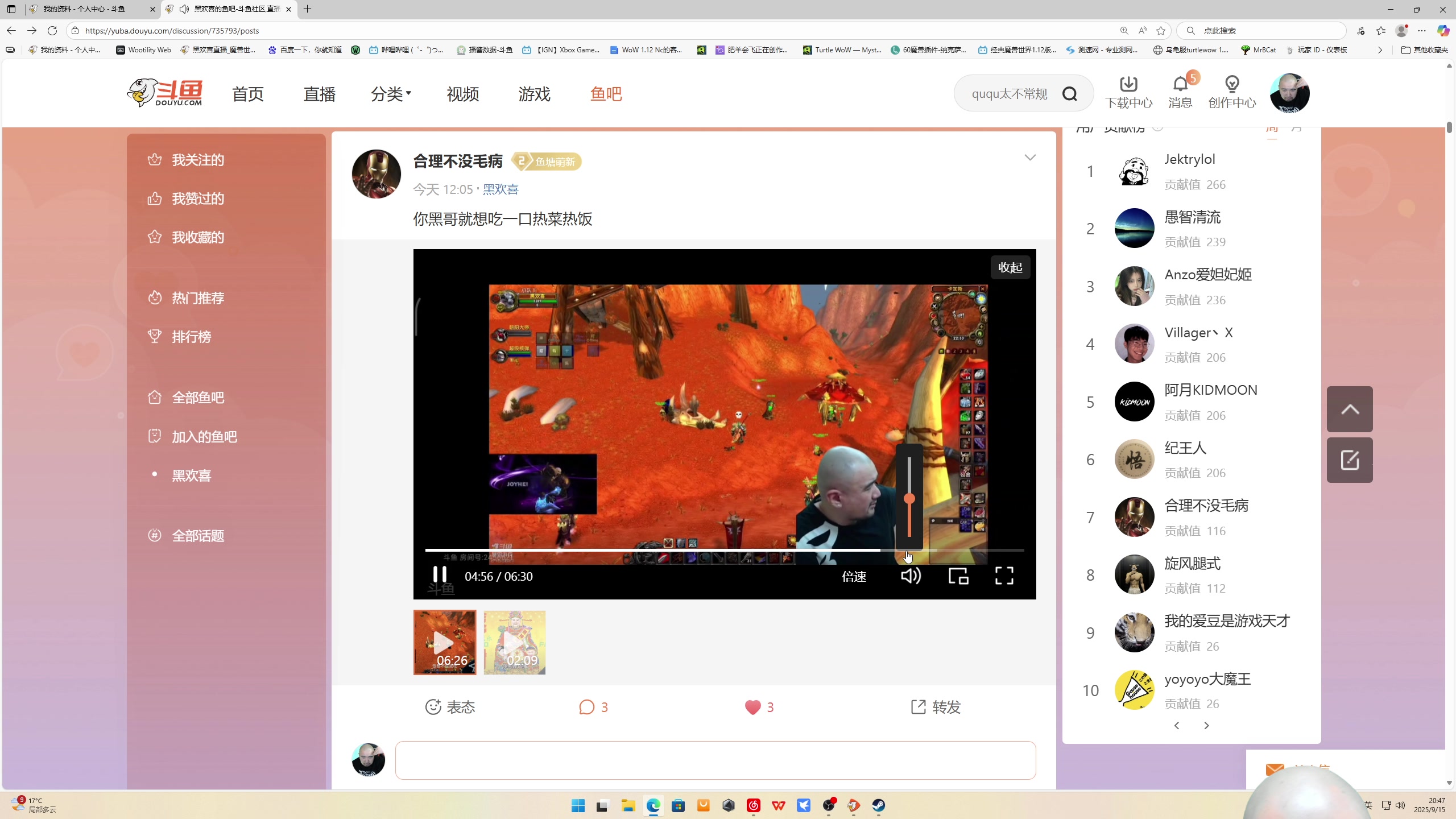Toggle picture-in-picture mode in video player
The width and height of the screenshot is (1456, 819).
tap(958, 576)
